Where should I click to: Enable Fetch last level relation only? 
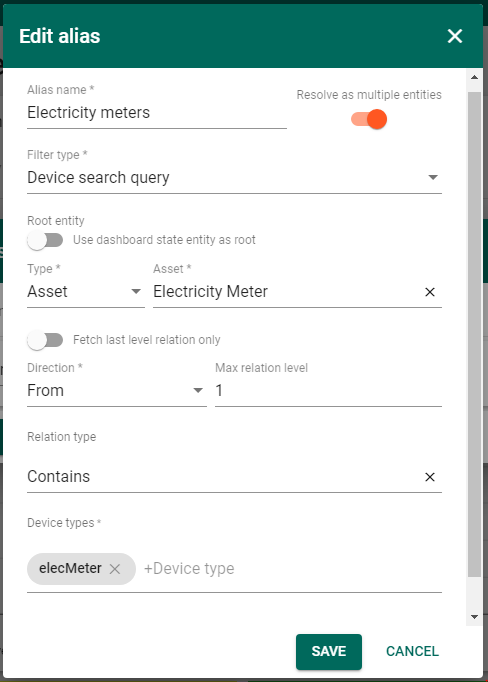point(45,340)
